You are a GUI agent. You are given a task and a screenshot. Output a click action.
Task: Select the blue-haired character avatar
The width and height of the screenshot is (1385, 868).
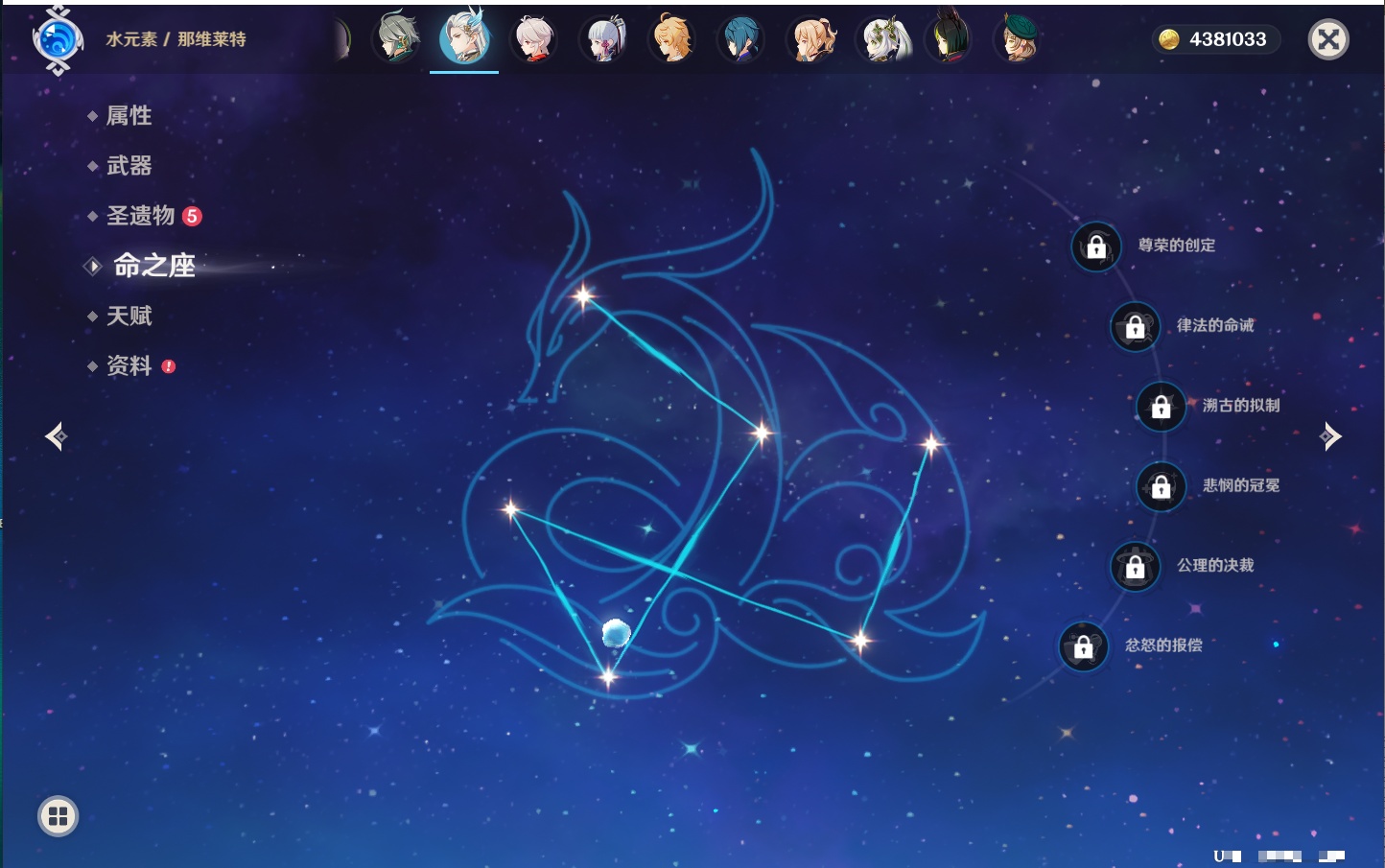coord(740,39)
